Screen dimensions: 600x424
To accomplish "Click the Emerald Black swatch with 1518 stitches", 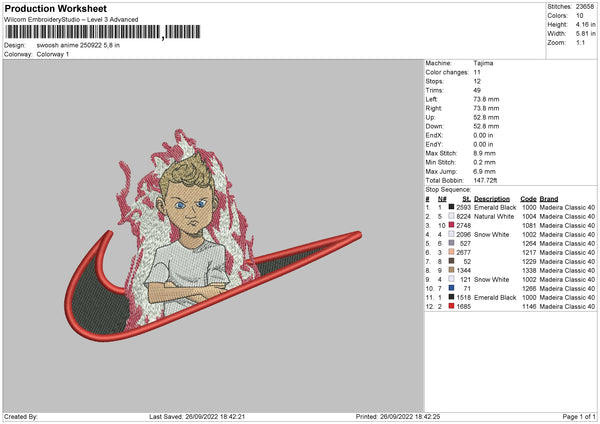I will 451,297.
